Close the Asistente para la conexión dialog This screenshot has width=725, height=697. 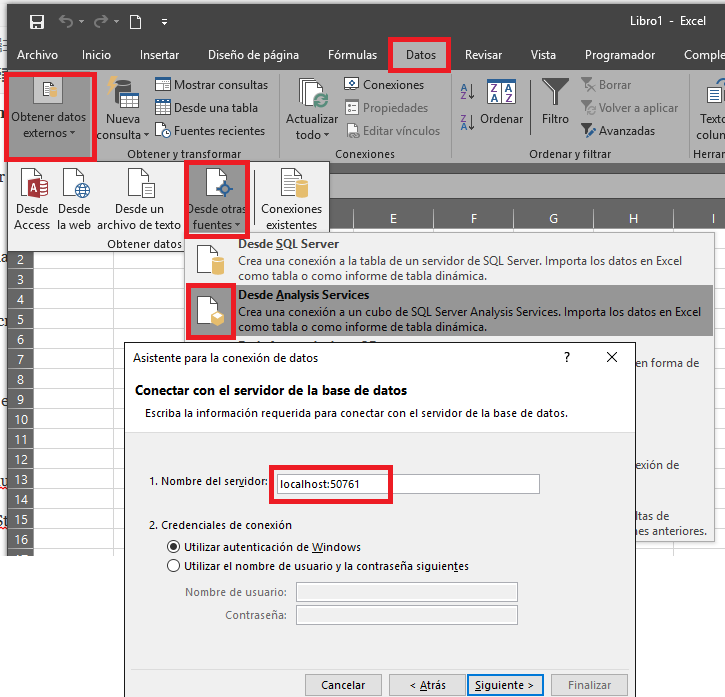(612, 357)
